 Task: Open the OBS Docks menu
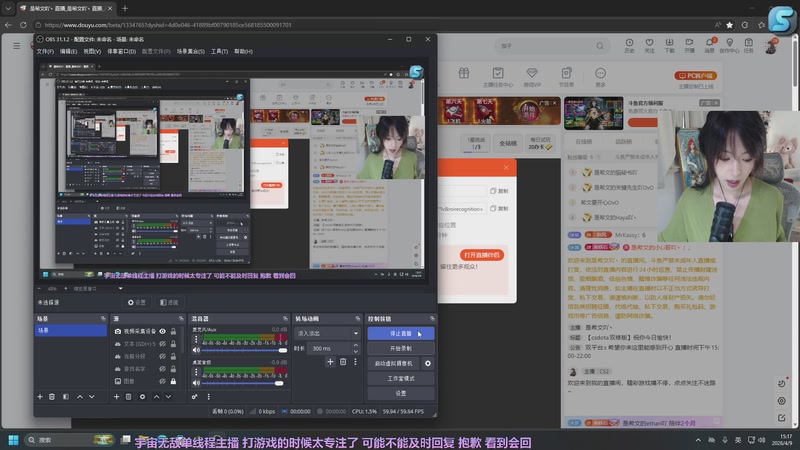click(121, 52)
